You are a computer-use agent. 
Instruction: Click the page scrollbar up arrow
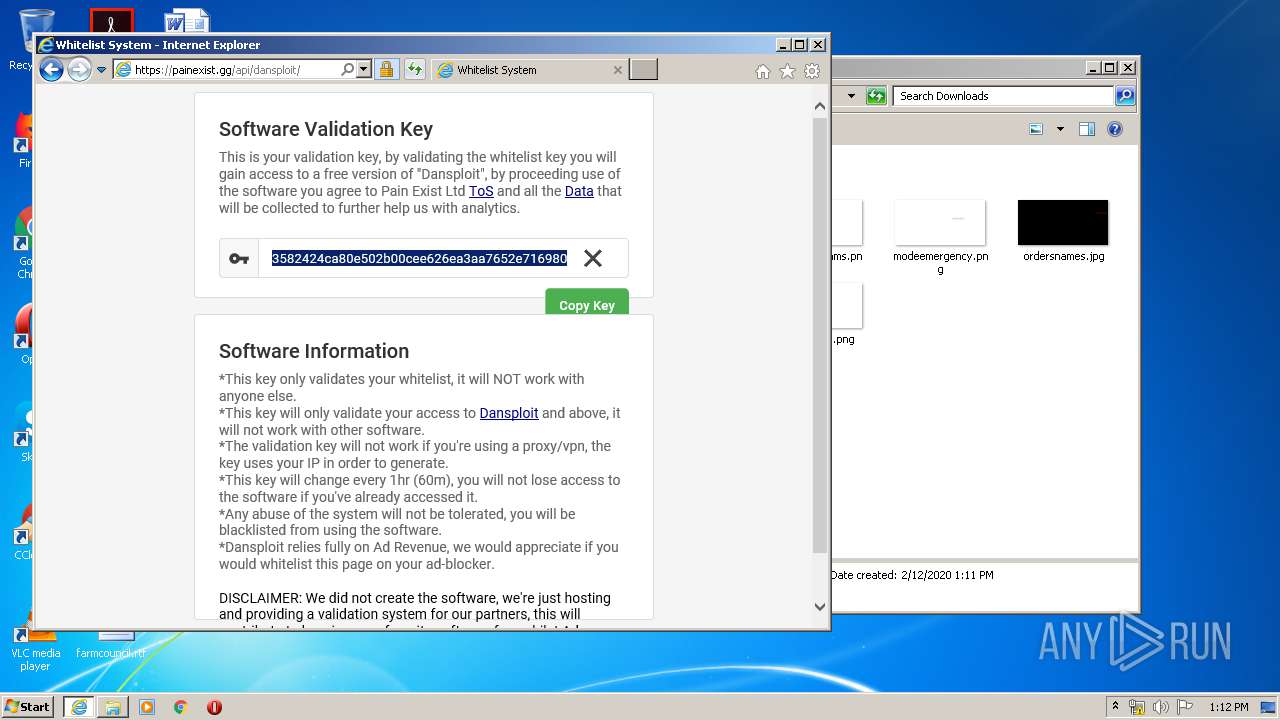click(x=820, y=106)
